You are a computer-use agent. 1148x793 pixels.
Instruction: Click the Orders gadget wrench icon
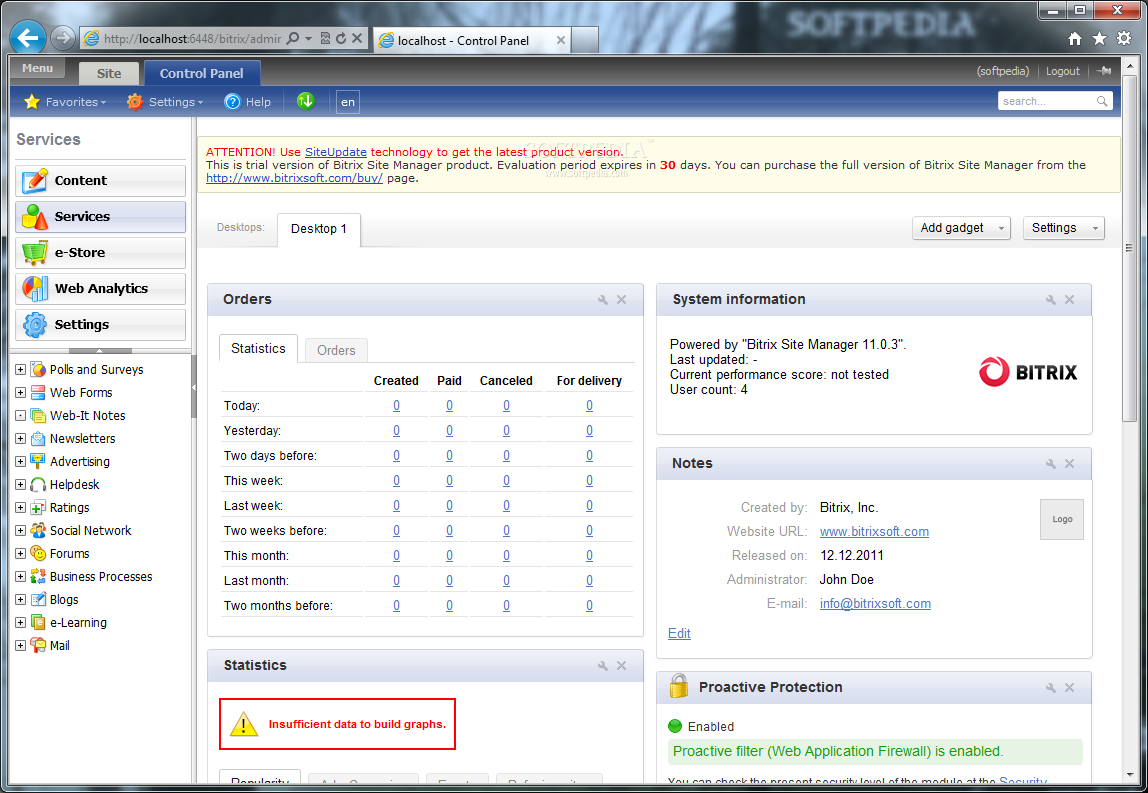pos(603,299)
